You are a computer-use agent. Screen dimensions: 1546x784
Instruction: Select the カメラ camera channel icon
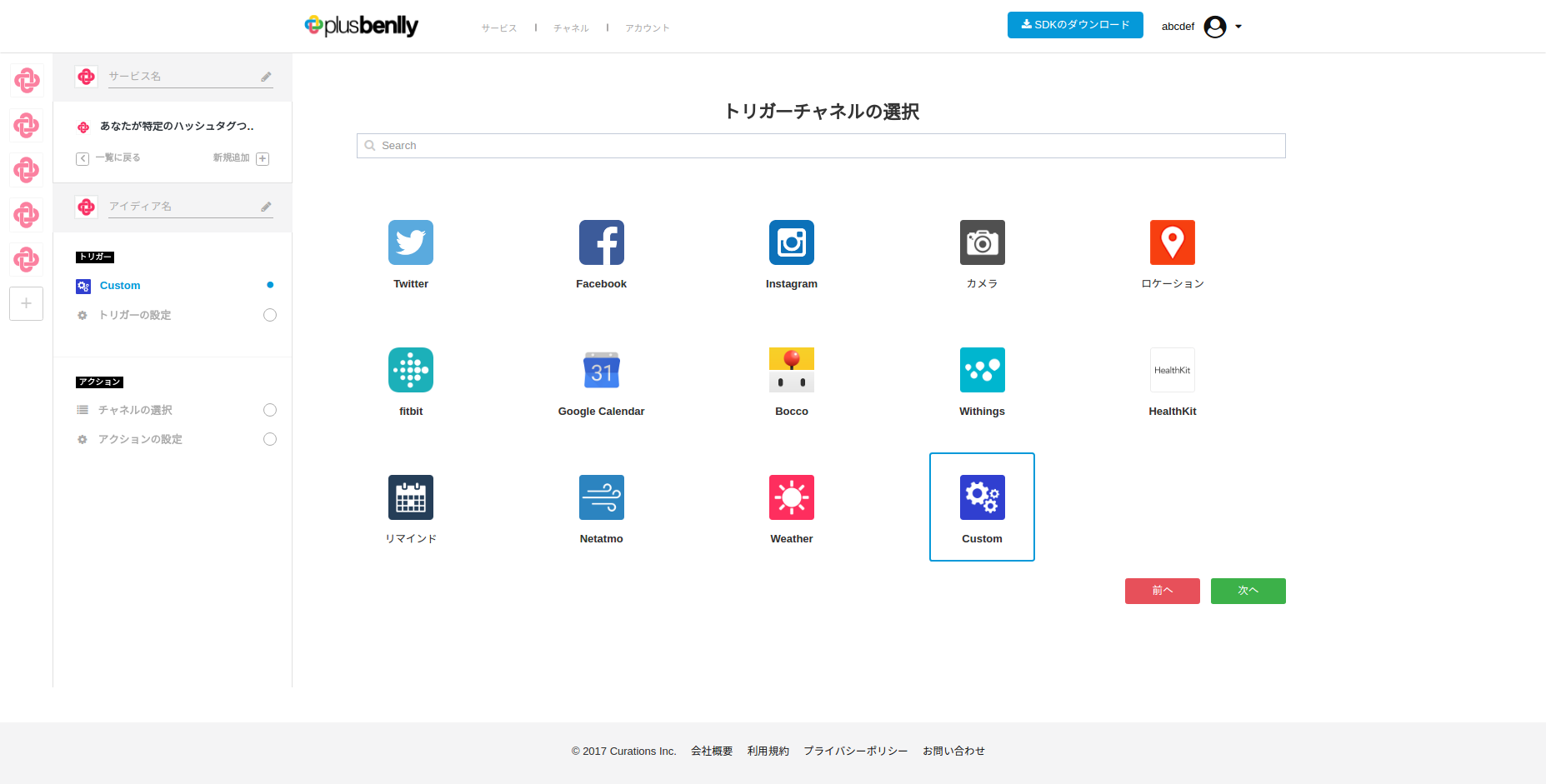click(x=983, y=242)
